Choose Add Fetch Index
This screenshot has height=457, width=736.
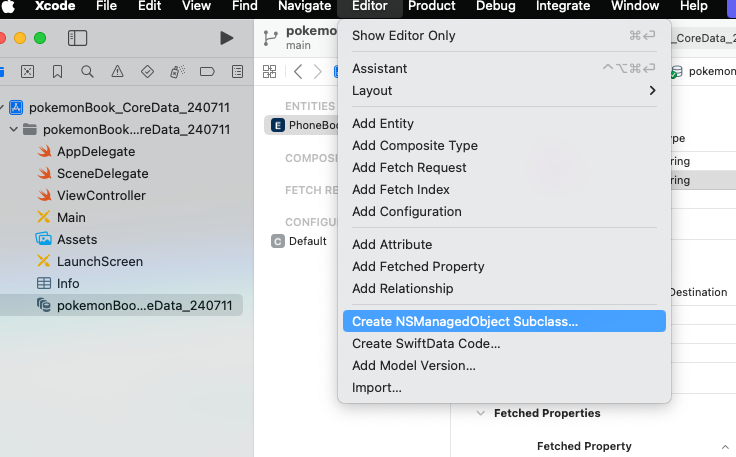point(504,190)
